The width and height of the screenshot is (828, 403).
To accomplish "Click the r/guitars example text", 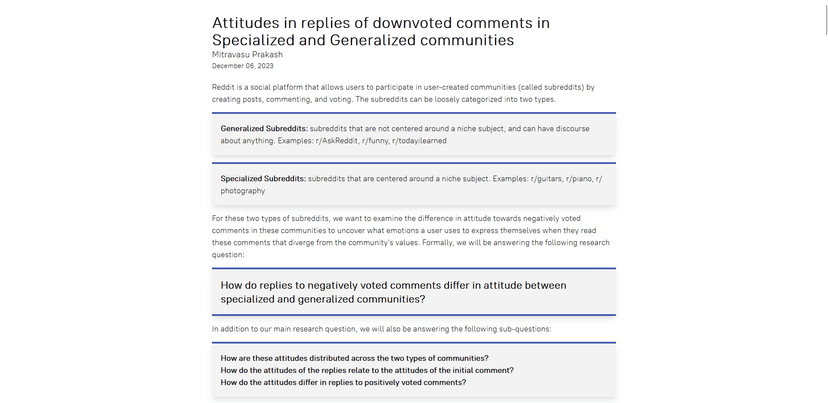I will (546, 179).
